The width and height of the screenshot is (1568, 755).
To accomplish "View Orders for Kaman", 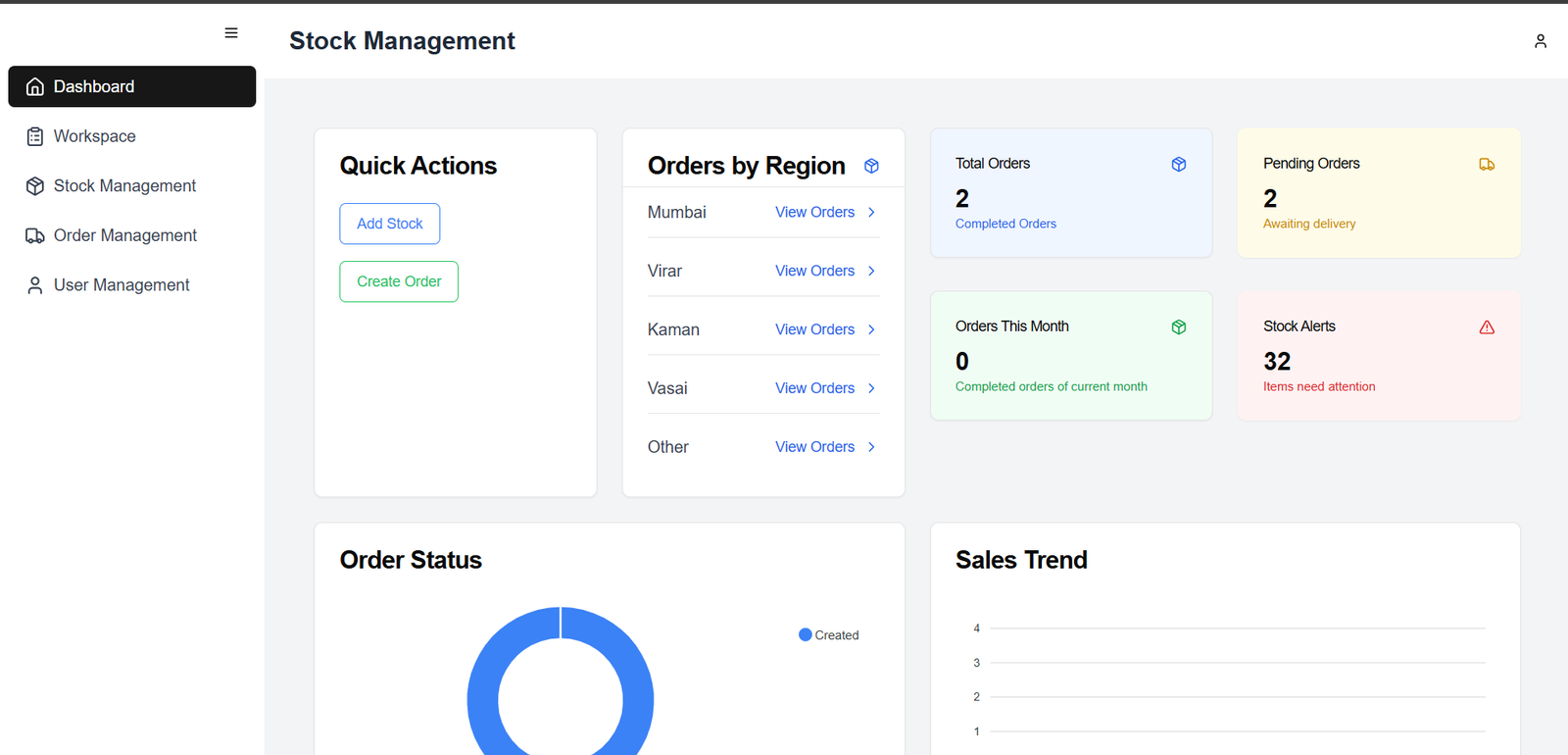I will (814, 329).
